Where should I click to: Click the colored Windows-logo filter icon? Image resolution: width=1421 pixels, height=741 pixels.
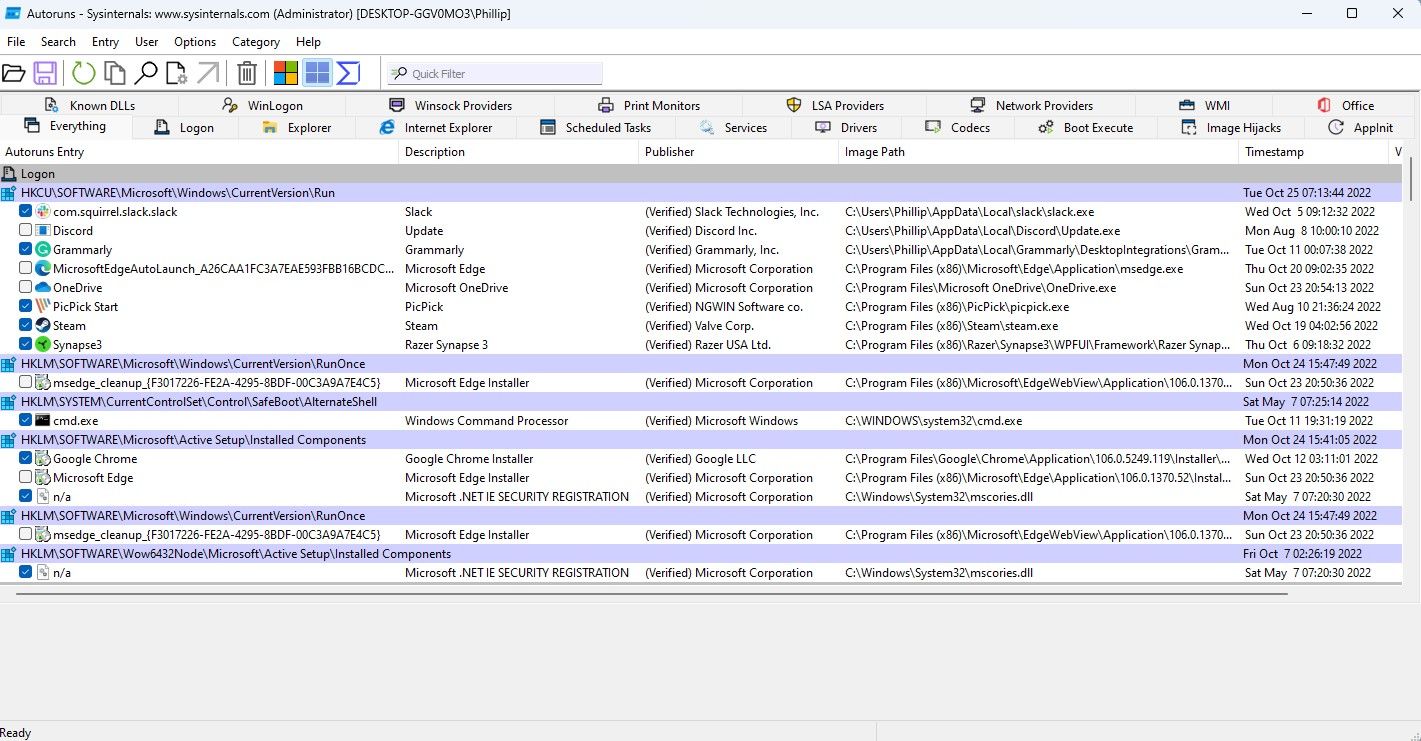click(x=284, y=72)
